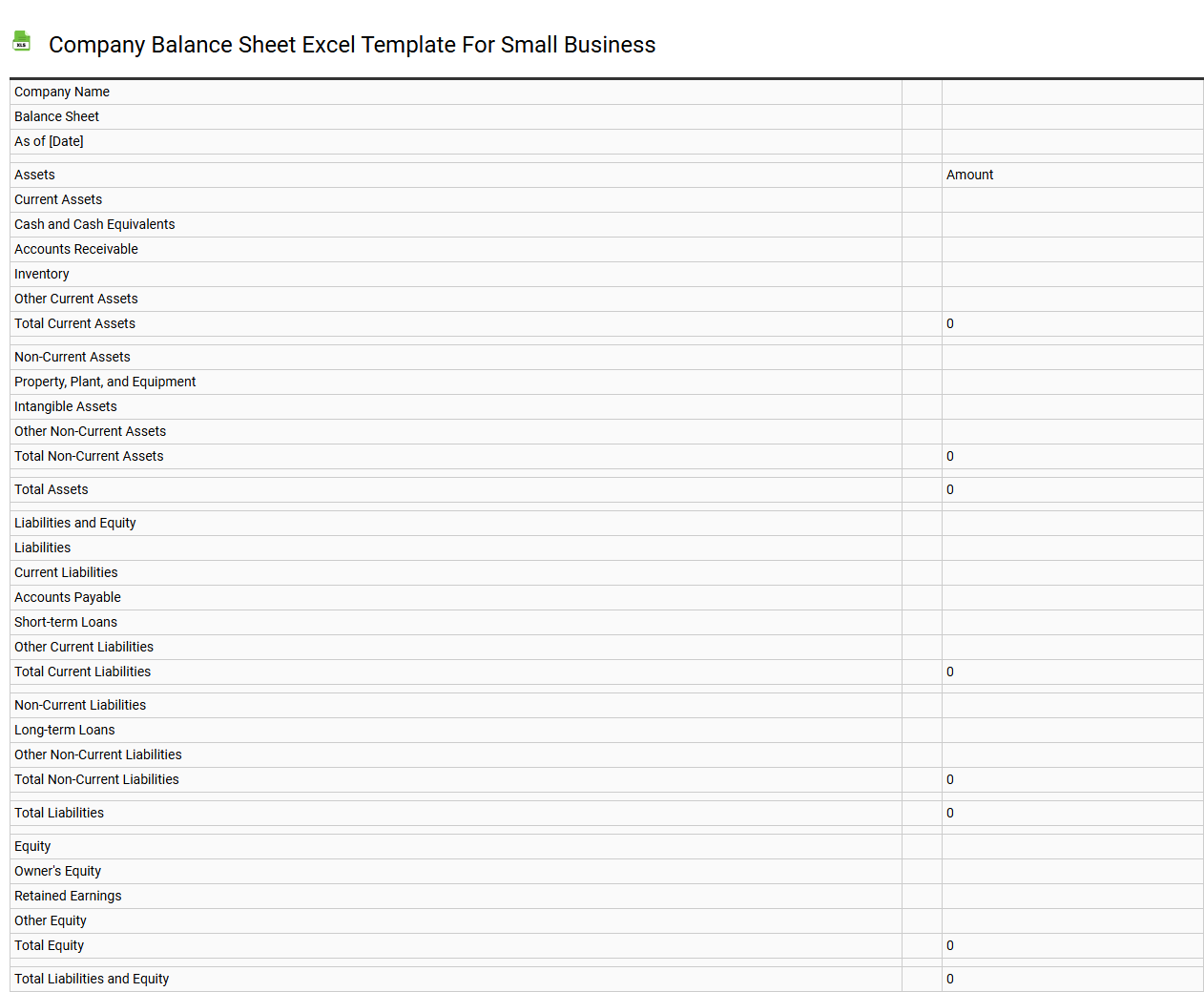Click the green Excel XLS file icon
1204x992 pixels.
coord(21,41)
